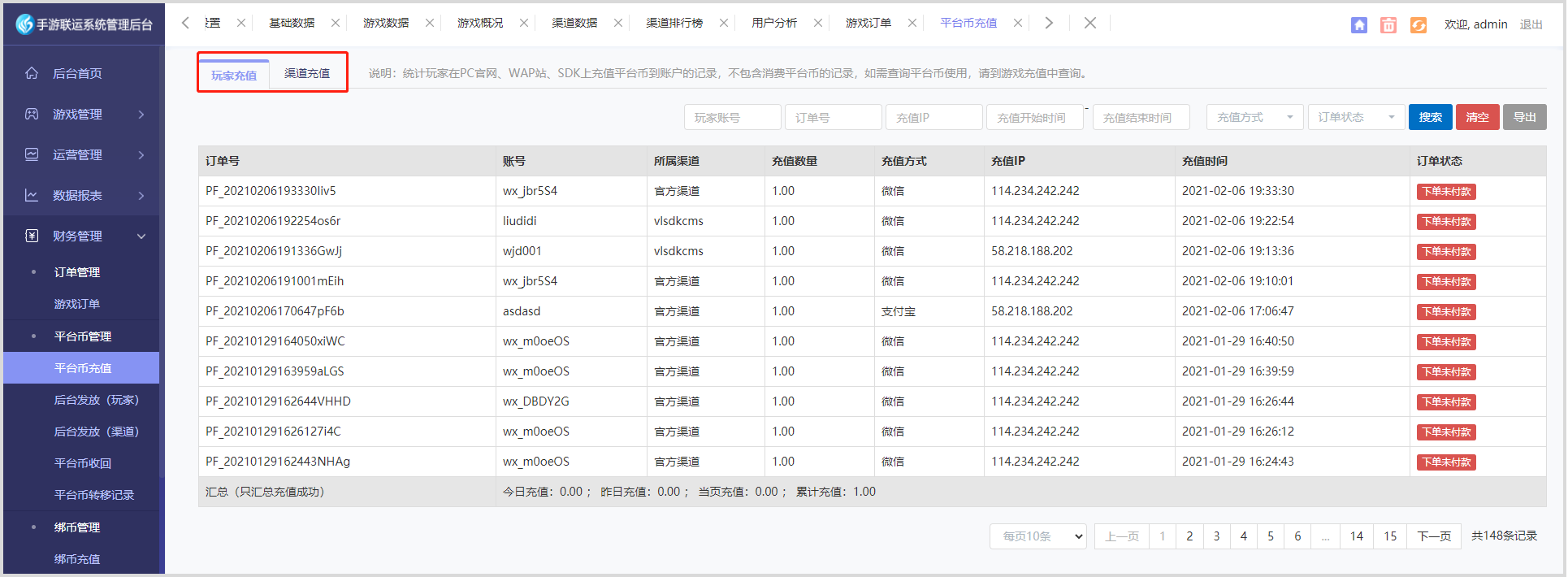
Task: Click the 后台首页 home icon in sidebar
Action: pos(32,73)
